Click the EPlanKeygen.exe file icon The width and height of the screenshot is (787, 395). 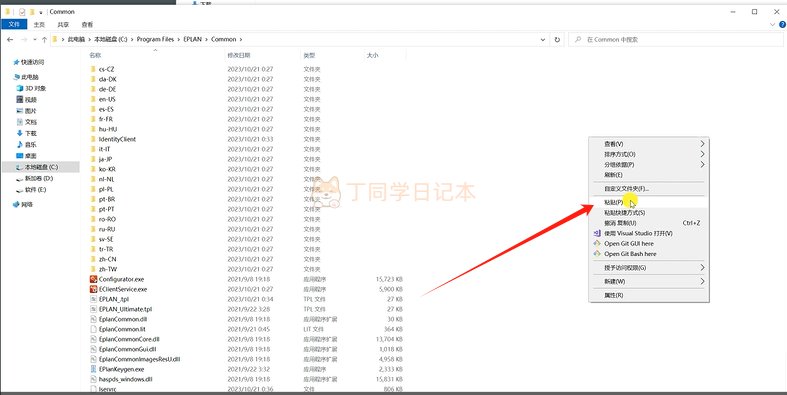pos(93,369)
